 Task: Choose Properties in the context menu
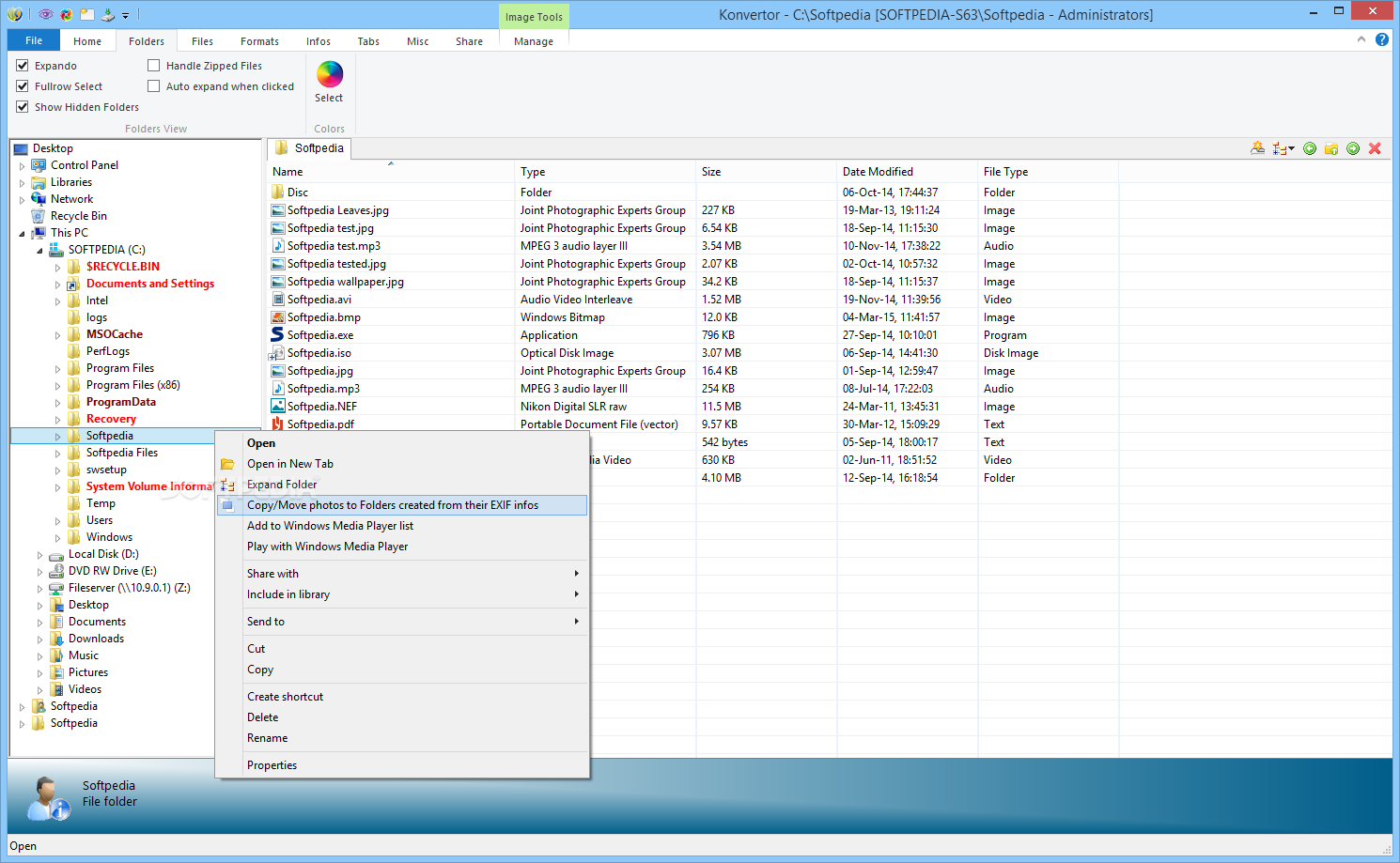point(403,765)
